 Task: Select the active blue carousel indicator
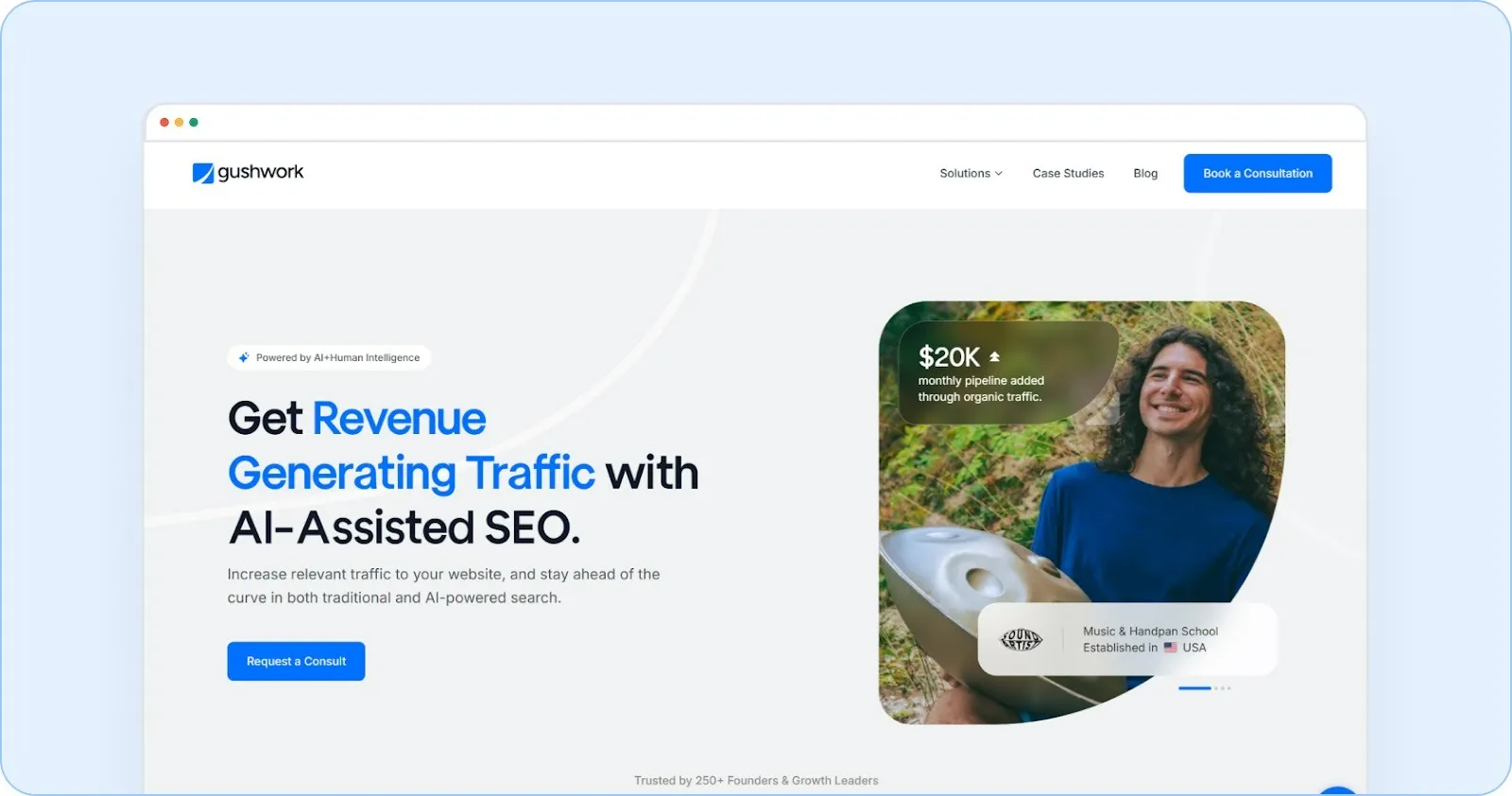point(1194,688)
